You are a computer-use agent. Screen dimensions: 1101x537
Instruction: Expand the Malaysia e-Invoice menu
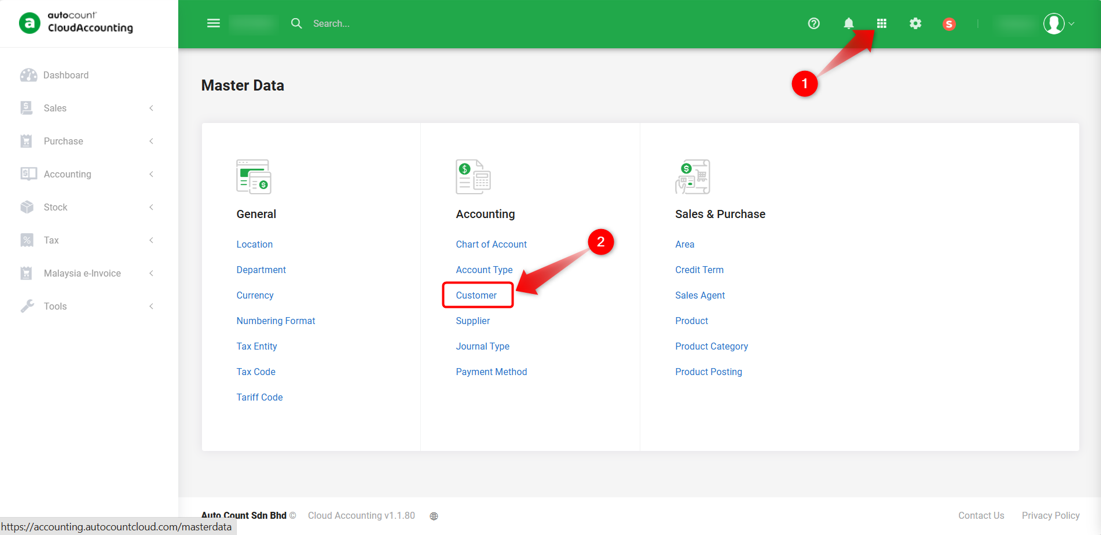click(88, 273)
